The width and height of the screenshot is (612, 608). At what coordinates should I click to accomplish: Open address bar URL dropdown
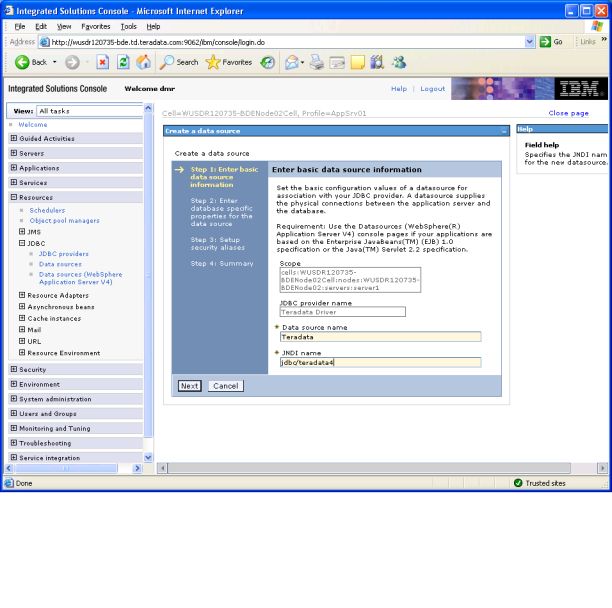point(529,42)
